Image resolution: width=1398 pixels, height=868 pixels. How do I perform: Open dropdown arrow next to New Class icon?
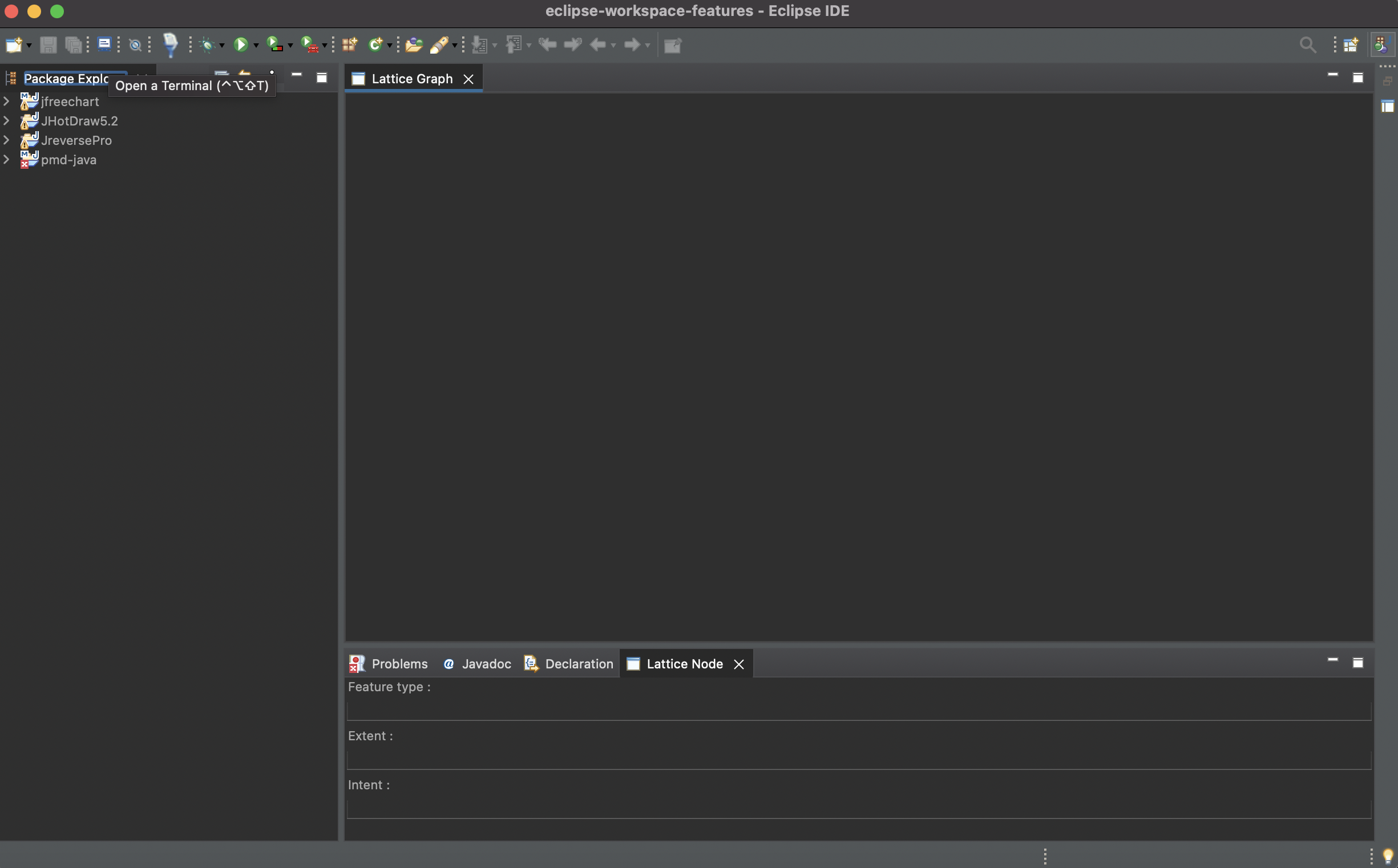point(389,46)
